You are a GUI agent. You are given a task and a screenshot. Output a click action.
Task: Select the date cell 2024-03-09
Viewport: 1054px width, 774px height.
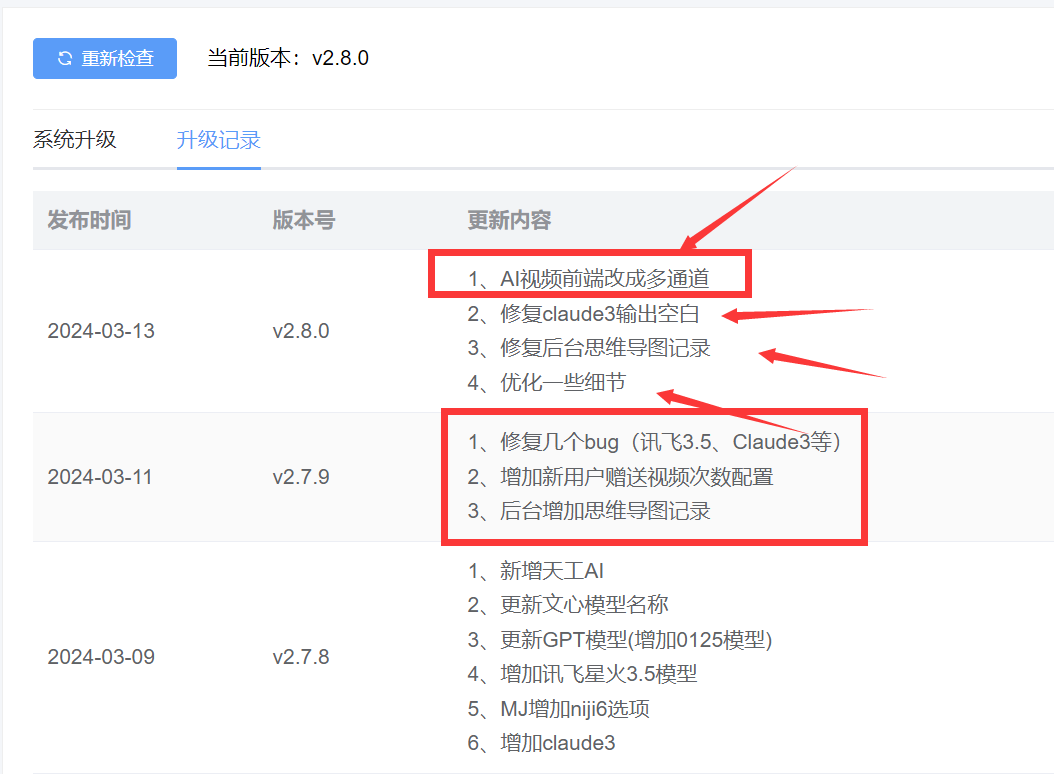coord(101,656)
